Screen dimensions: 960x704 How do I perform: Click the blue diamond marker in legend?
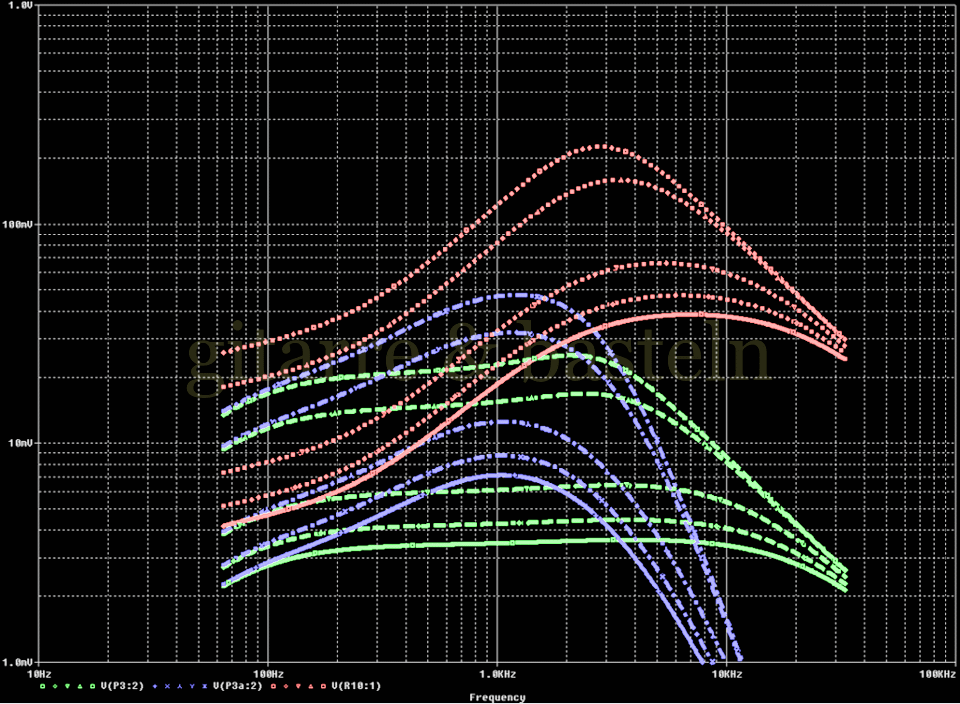[154, 686]
